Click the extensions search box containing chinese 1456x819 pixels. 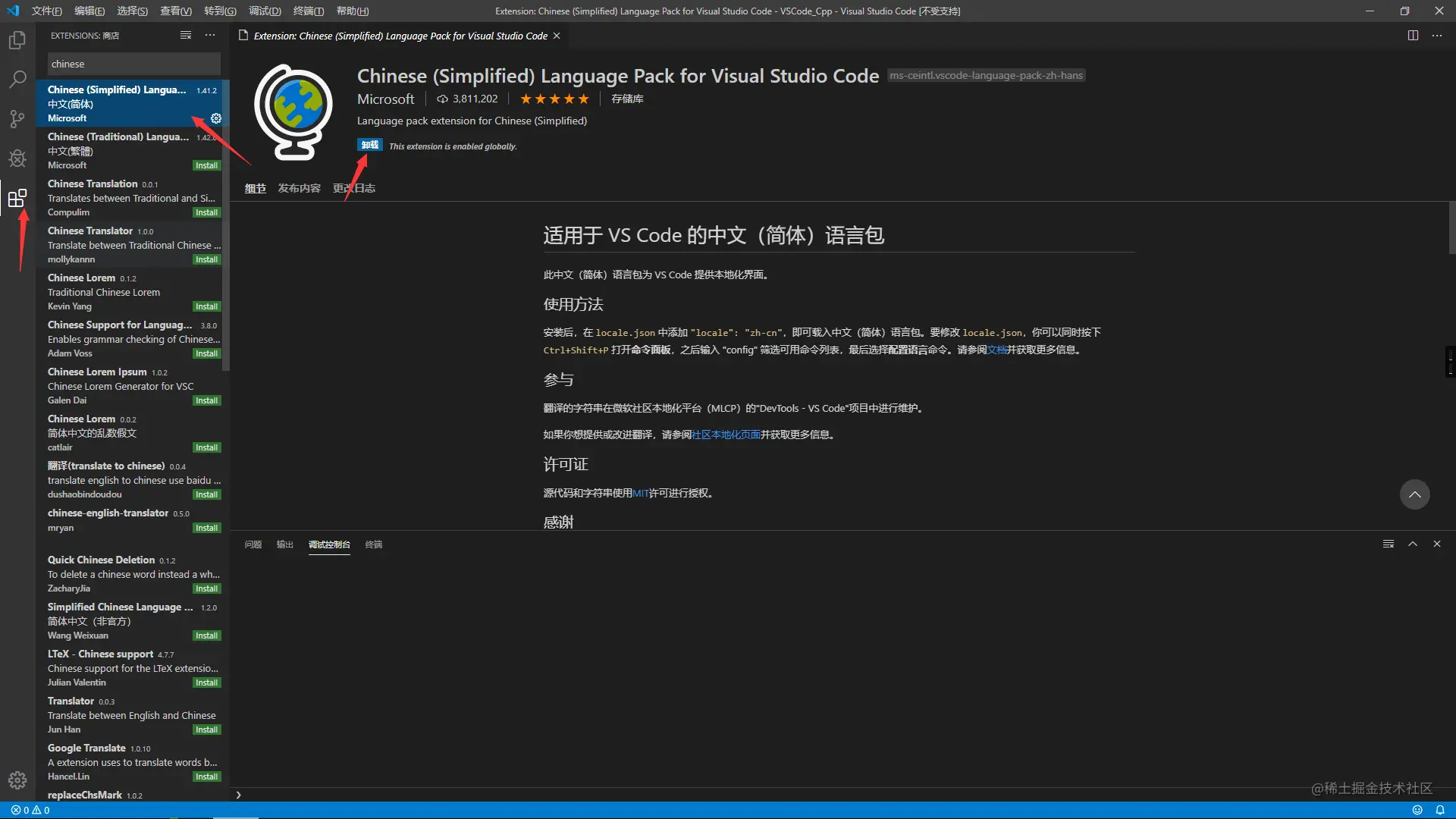click(133, 64)
